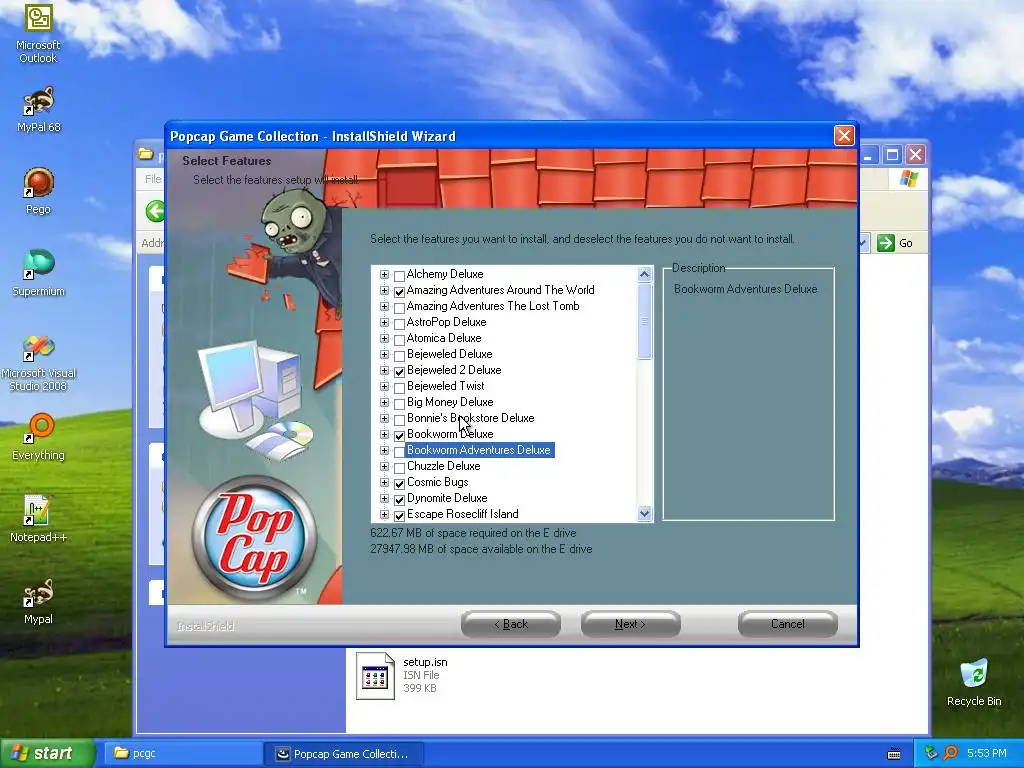Select Bookworm Deluxe in the feature list
This screenshot has height=768, width=1024.
(450, 434)
